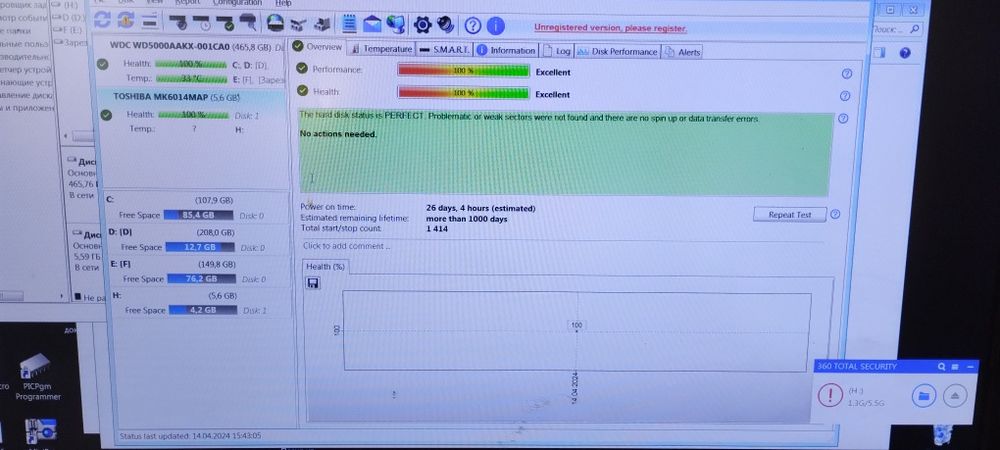Click the red warning icon in 360 popup
Screen dimensions: 1000x450
tap(830, 396)
